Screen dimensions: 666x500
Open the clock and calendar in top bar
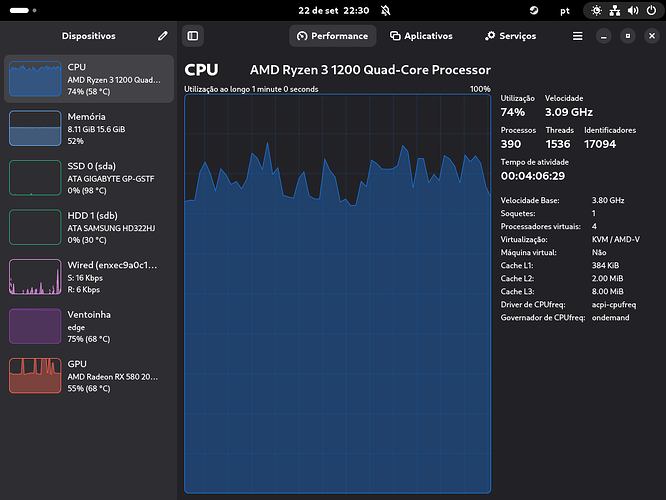tap(332, 10)
